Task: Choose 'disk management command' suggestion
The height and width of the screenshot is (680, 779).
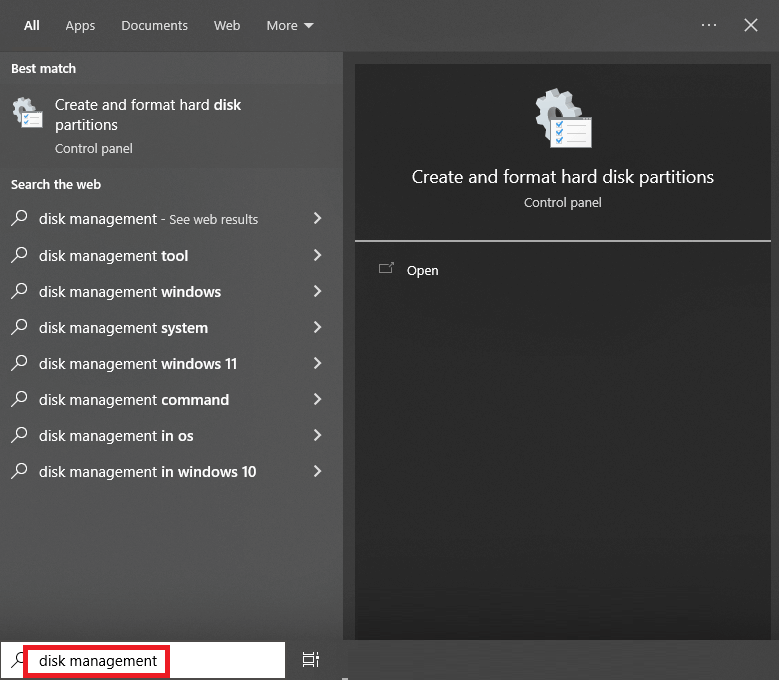Action: (171, 399)
